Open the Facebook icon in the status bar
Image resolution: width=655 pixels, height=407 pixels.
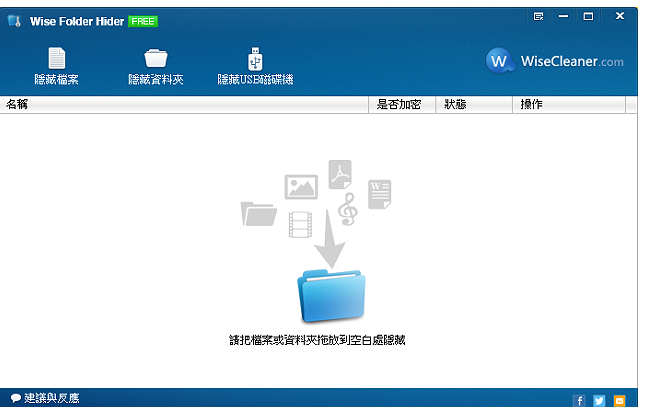pyautogui.click(x=579, y=401)
